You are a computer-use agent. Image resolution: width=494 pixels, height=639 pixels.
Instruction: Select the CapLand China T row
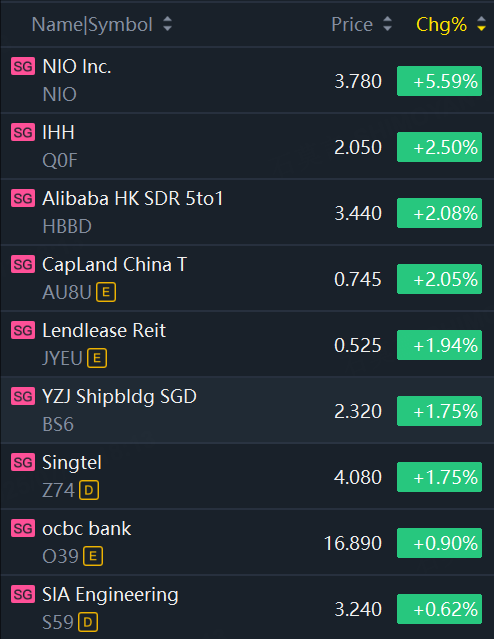click(247, 278)
